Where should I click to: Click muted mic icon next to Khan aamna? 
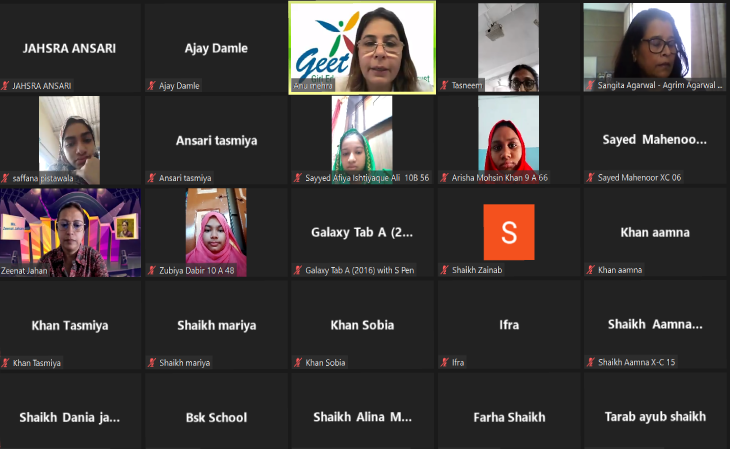pos(591,270)
